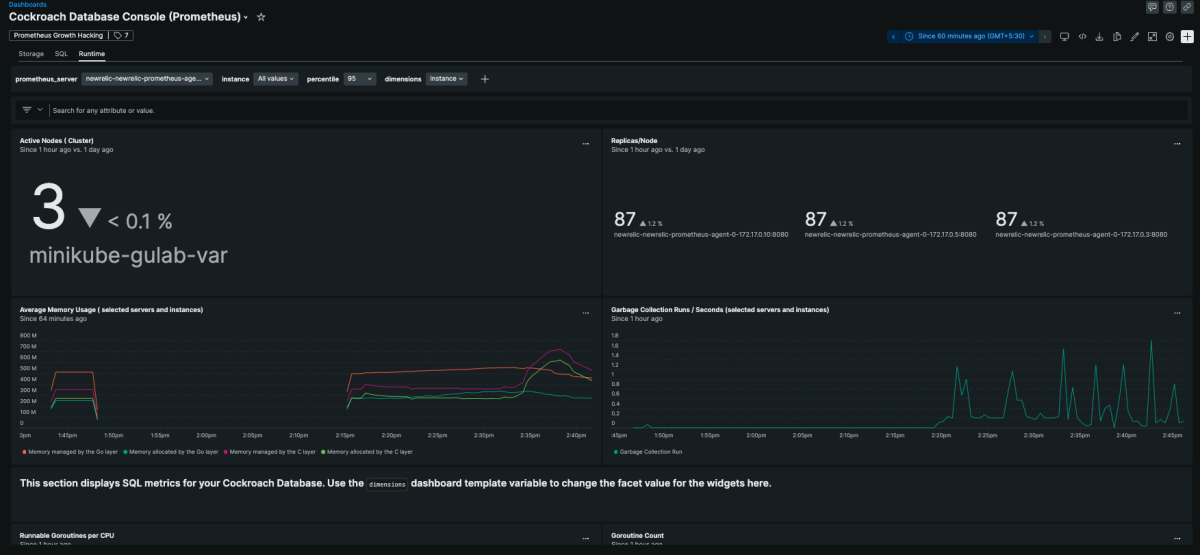Screen dimensions: 1200x555
Task: Click the 'minikube-gulab-var' label
Action: pyautogui.click(x=128, y=256)
